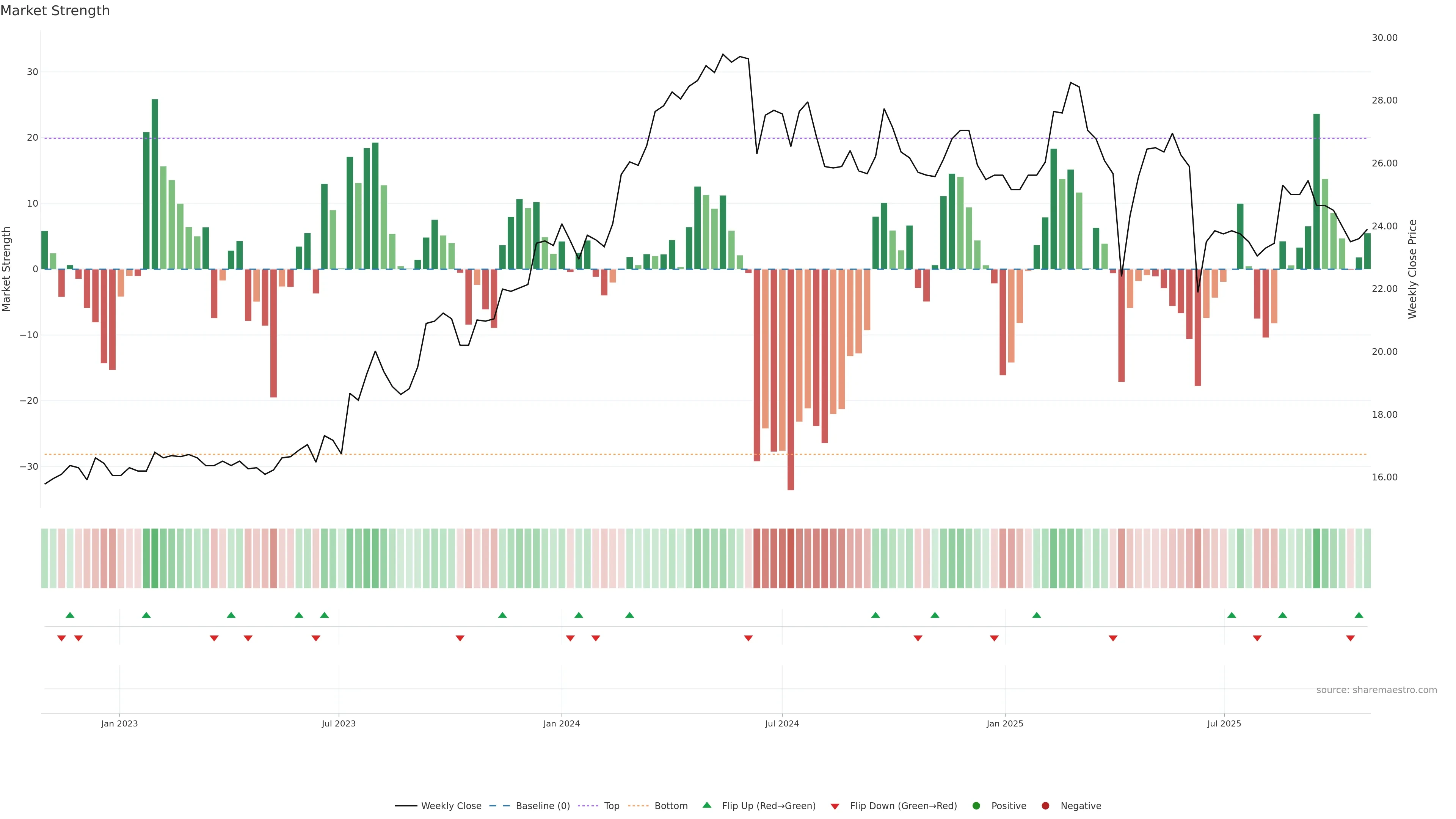Viewport: 1456px width, 819px height.
Task: Click the red Negative legend circle
Action: pos(1045,805)
